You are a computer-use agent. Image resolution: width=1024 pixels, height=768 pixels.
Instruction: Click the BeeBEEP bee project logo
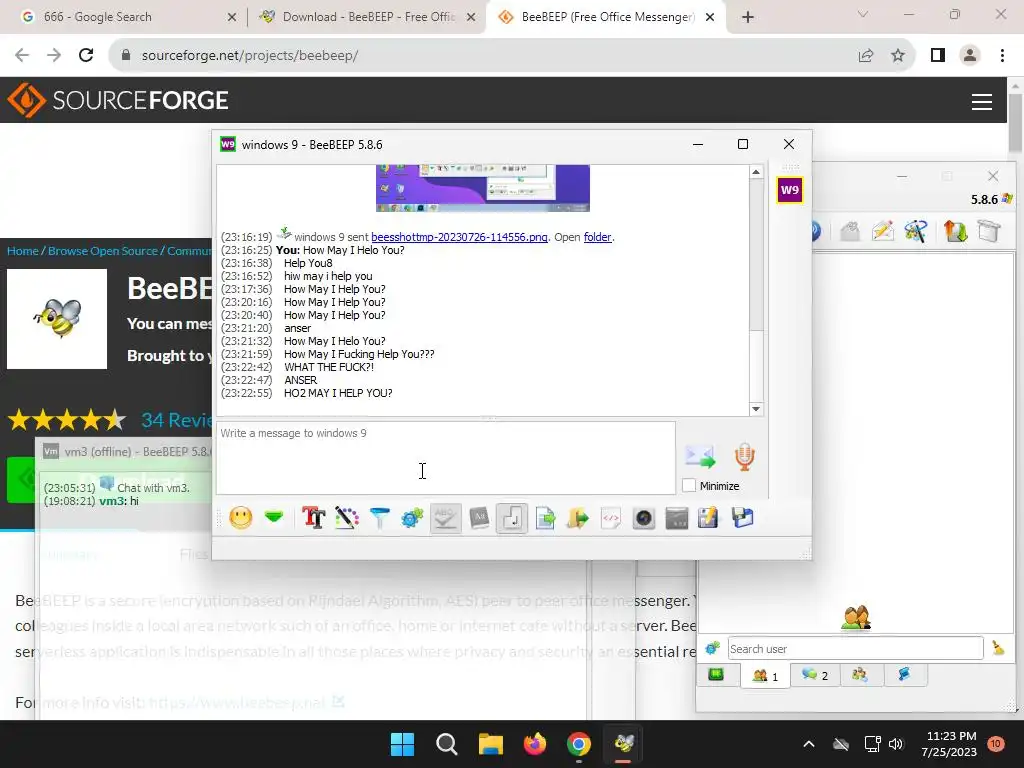click(x=57, y=319)
